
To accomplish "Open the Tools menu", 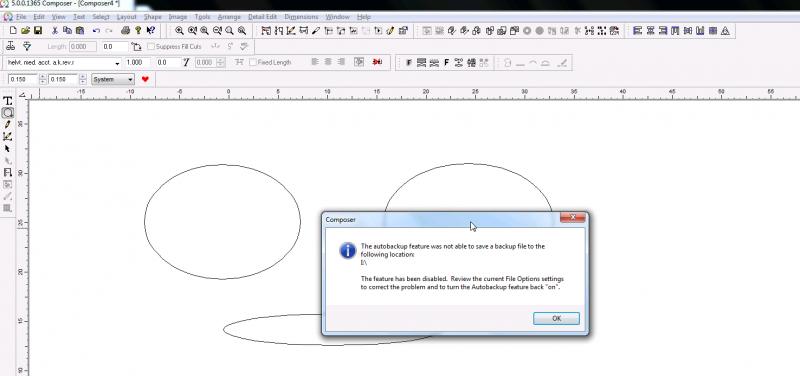I will tap(203, 17).
